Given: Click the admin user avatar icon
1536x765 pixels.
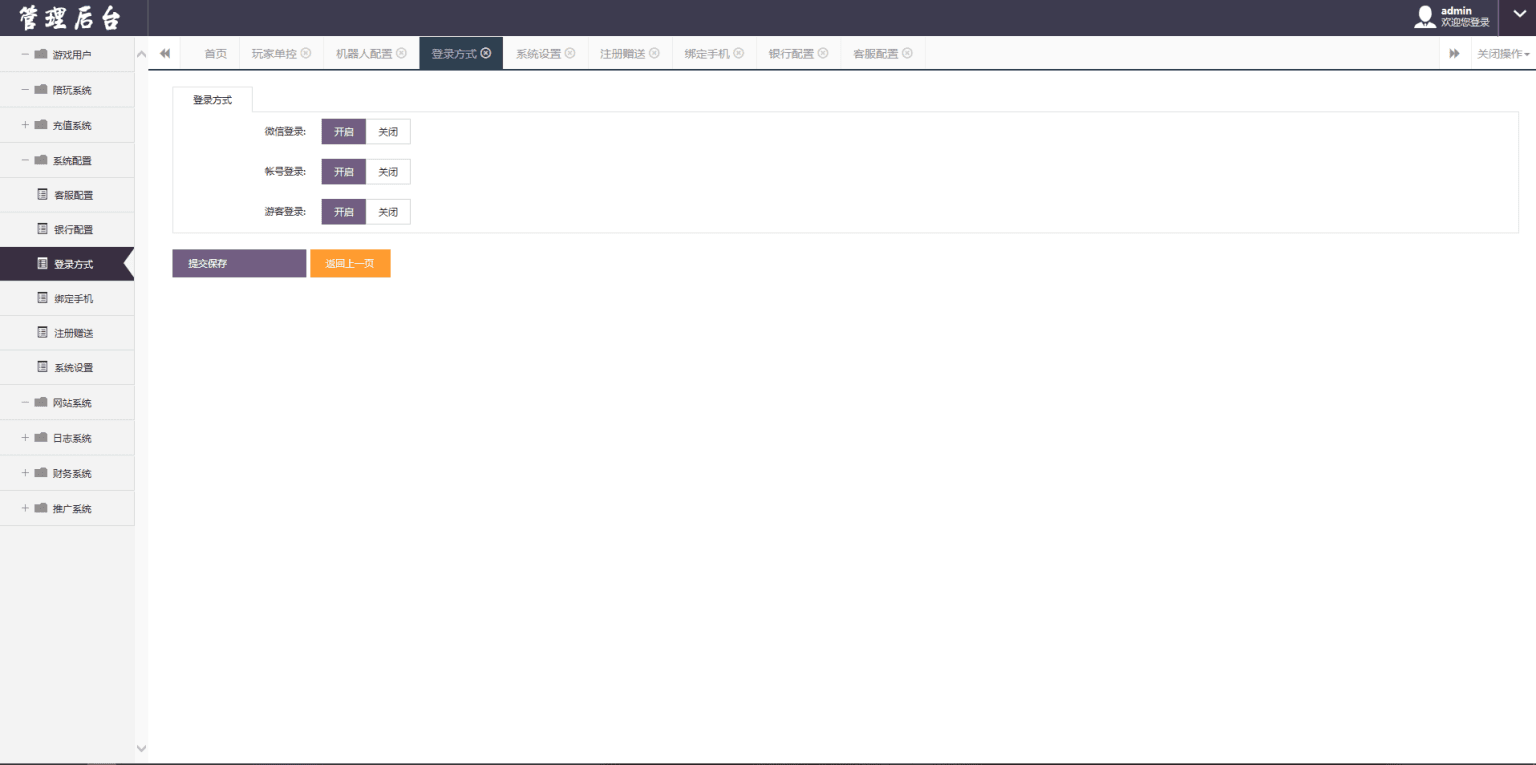Looking at the screenshot, I should [x=1425, y=17].
